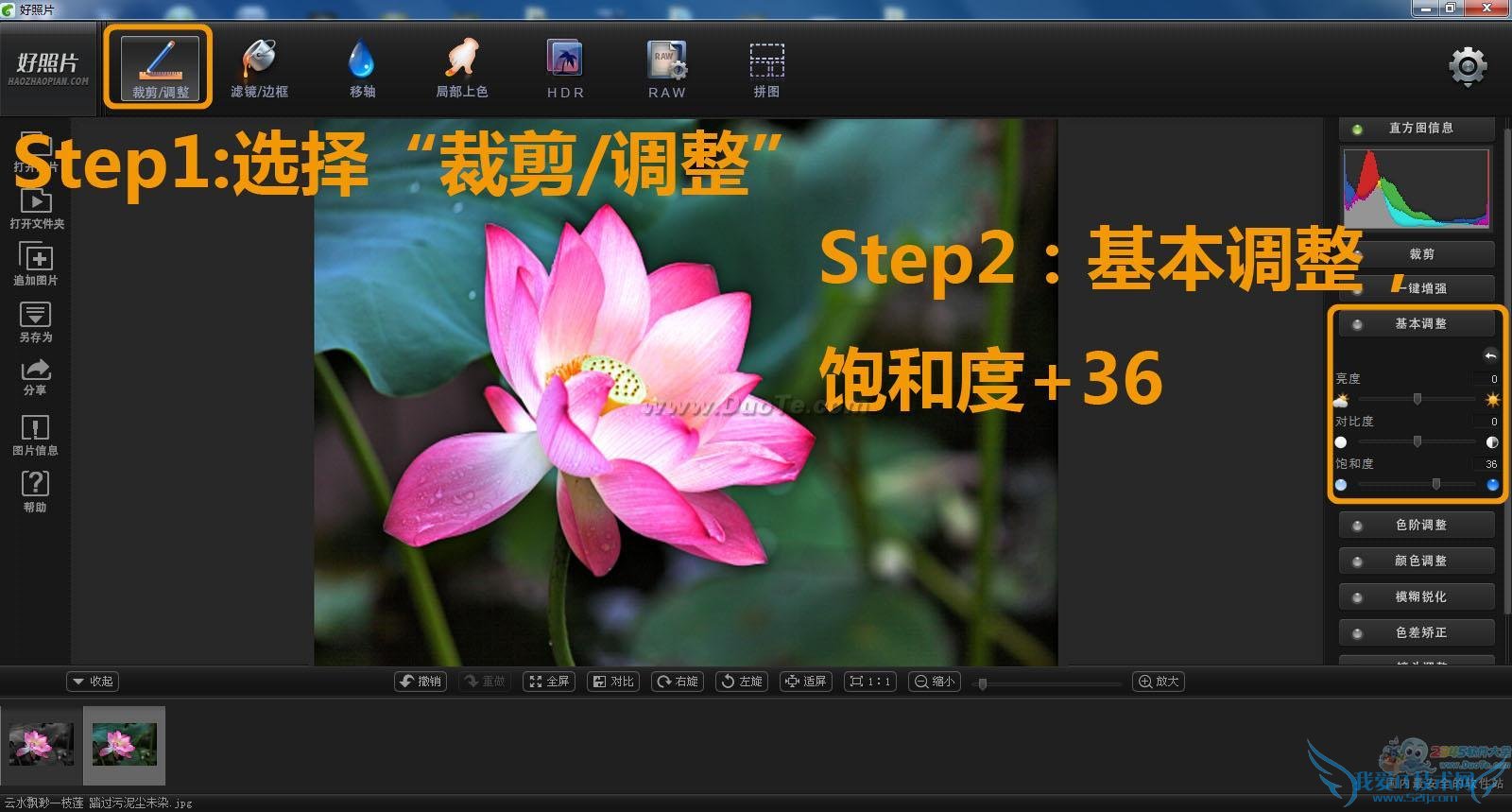Open the RAW processing tool
This screenshot has width=1512, height=812.
666,69
